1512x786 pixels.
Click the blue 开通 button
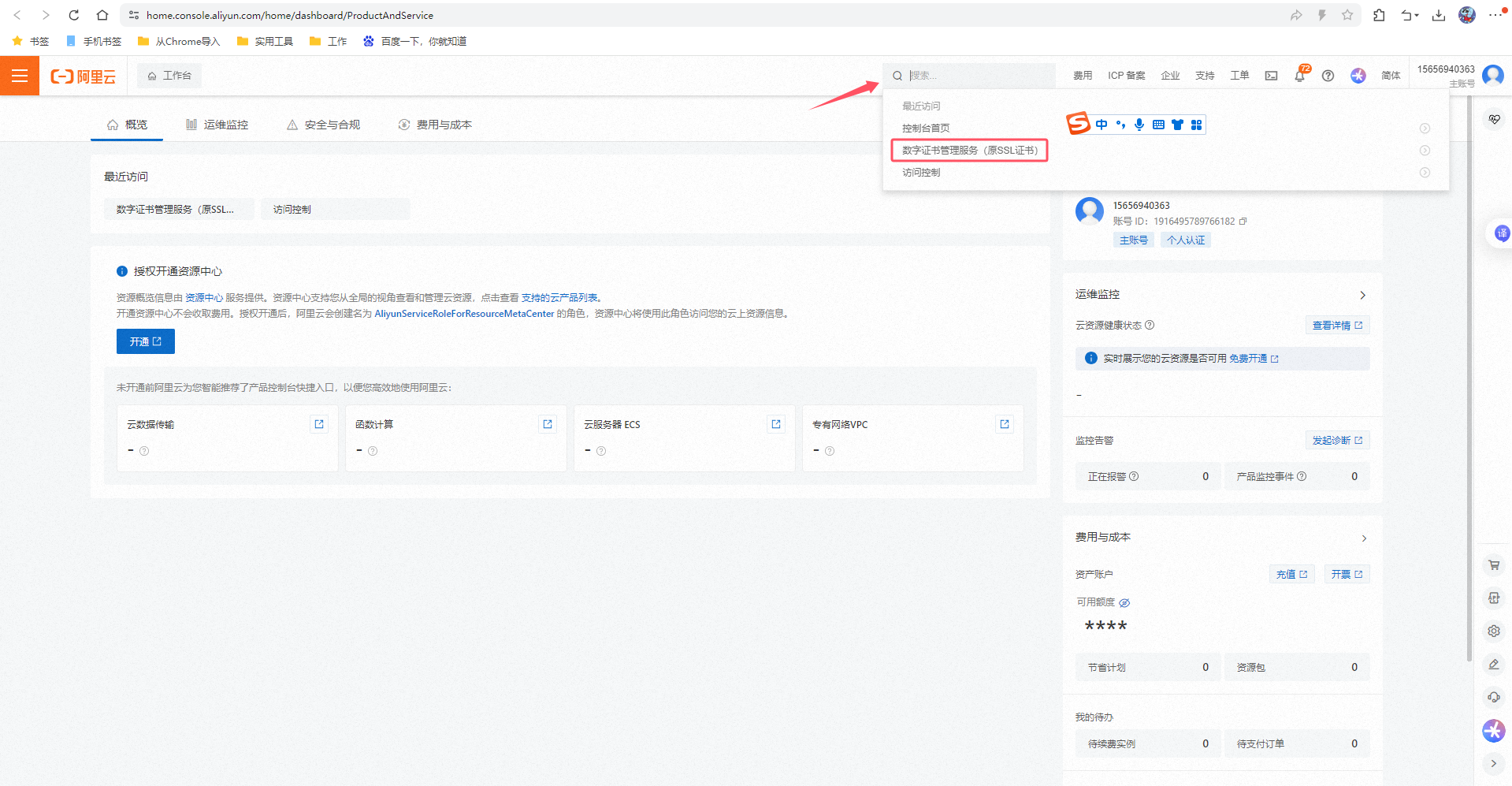click(x=146, y=341)
